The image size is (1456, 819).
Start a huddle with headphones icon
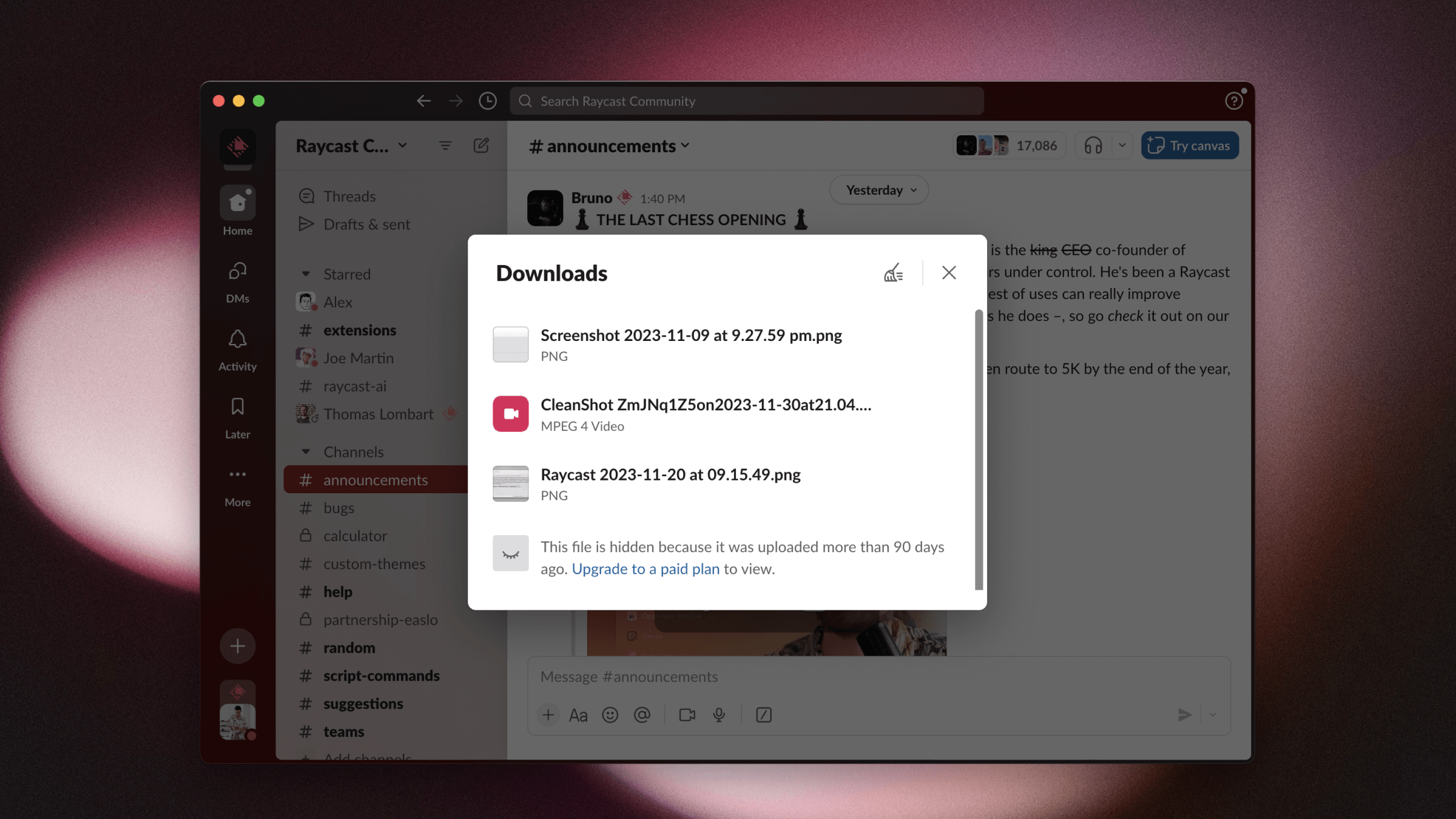(1093, 146)
